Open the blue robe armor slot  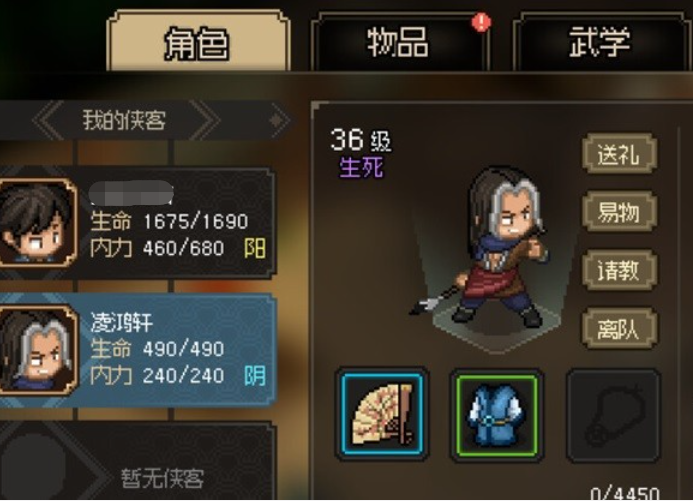pos(497,414)
